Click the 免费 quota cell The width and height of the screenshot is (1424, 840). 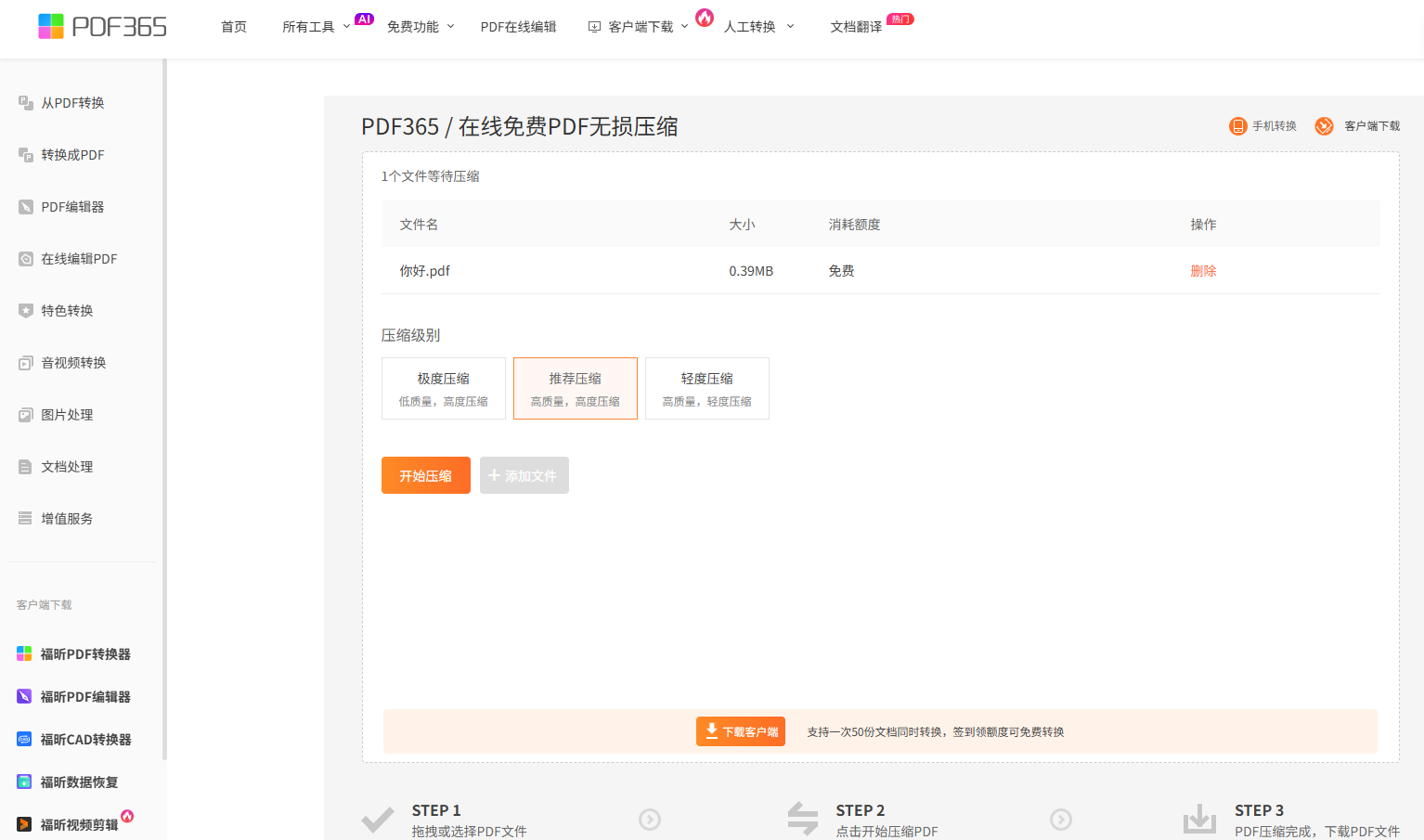pyautogui.click(x=841, y=271)
